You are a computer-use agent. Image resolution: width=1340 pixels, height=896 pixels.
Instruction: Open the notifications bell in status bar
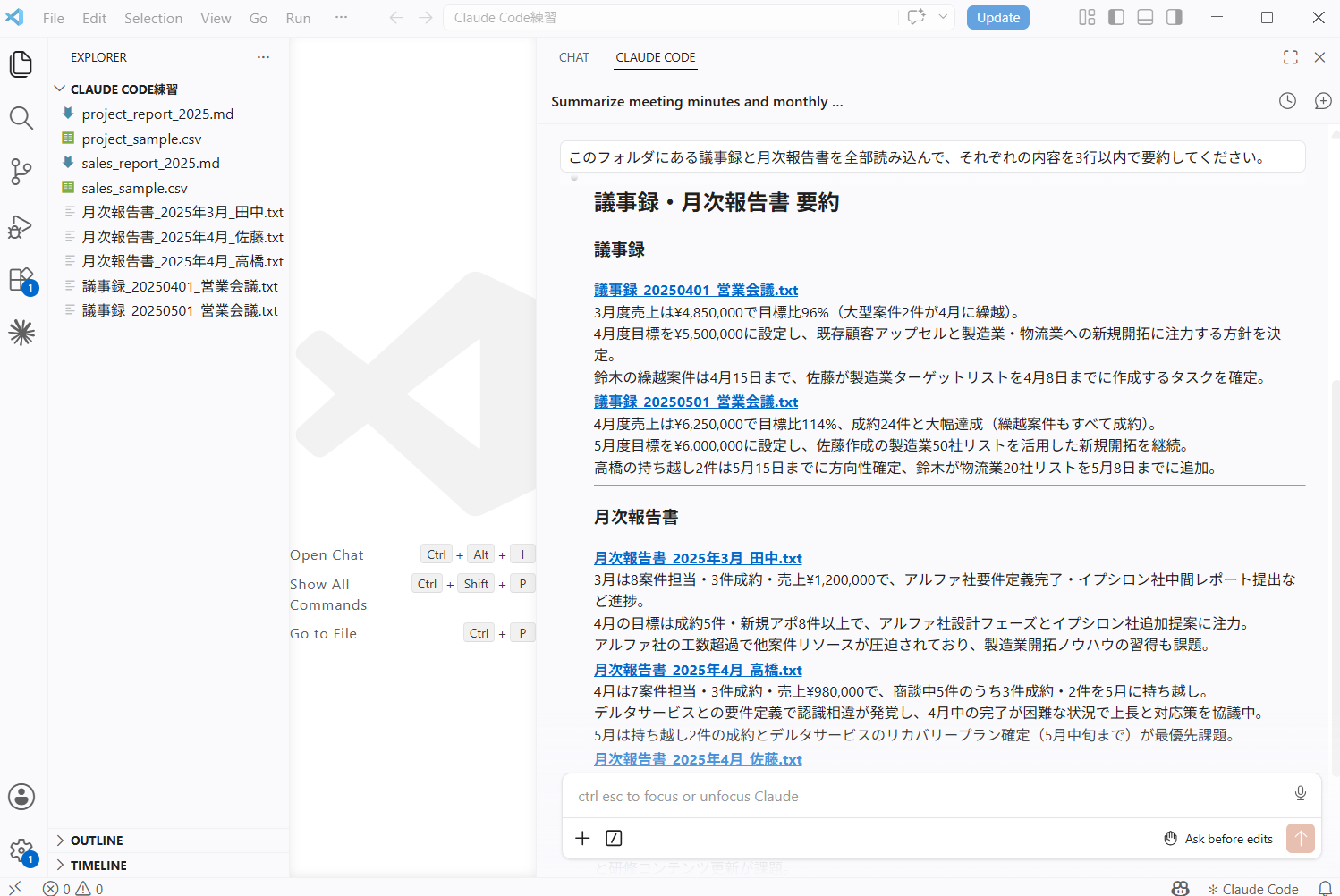tap(1326, 888)
